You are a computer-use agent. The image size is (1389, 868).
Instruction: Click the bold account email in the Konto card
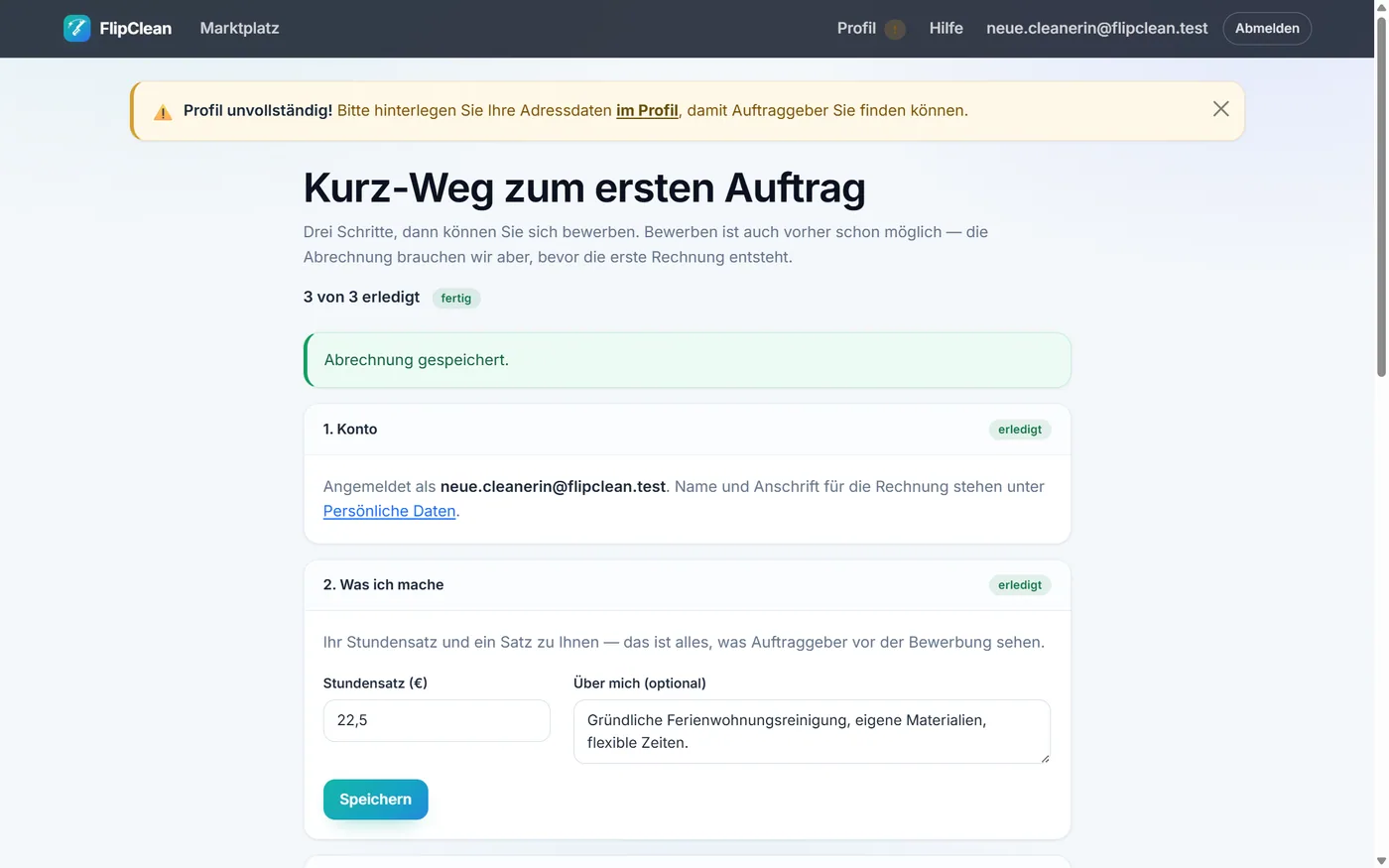(553, 486)
